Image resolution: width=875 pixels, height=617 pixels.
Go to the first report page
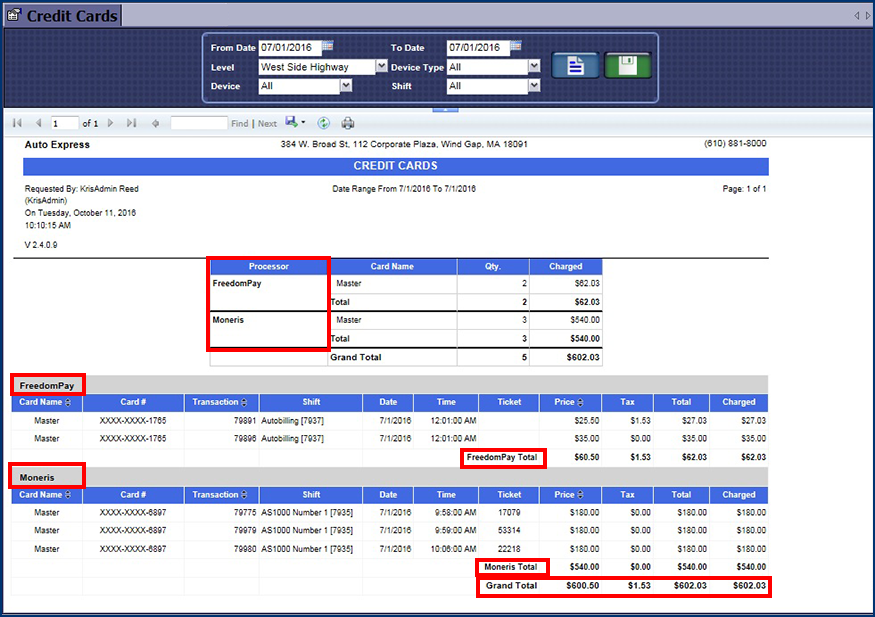coord(17,123)
